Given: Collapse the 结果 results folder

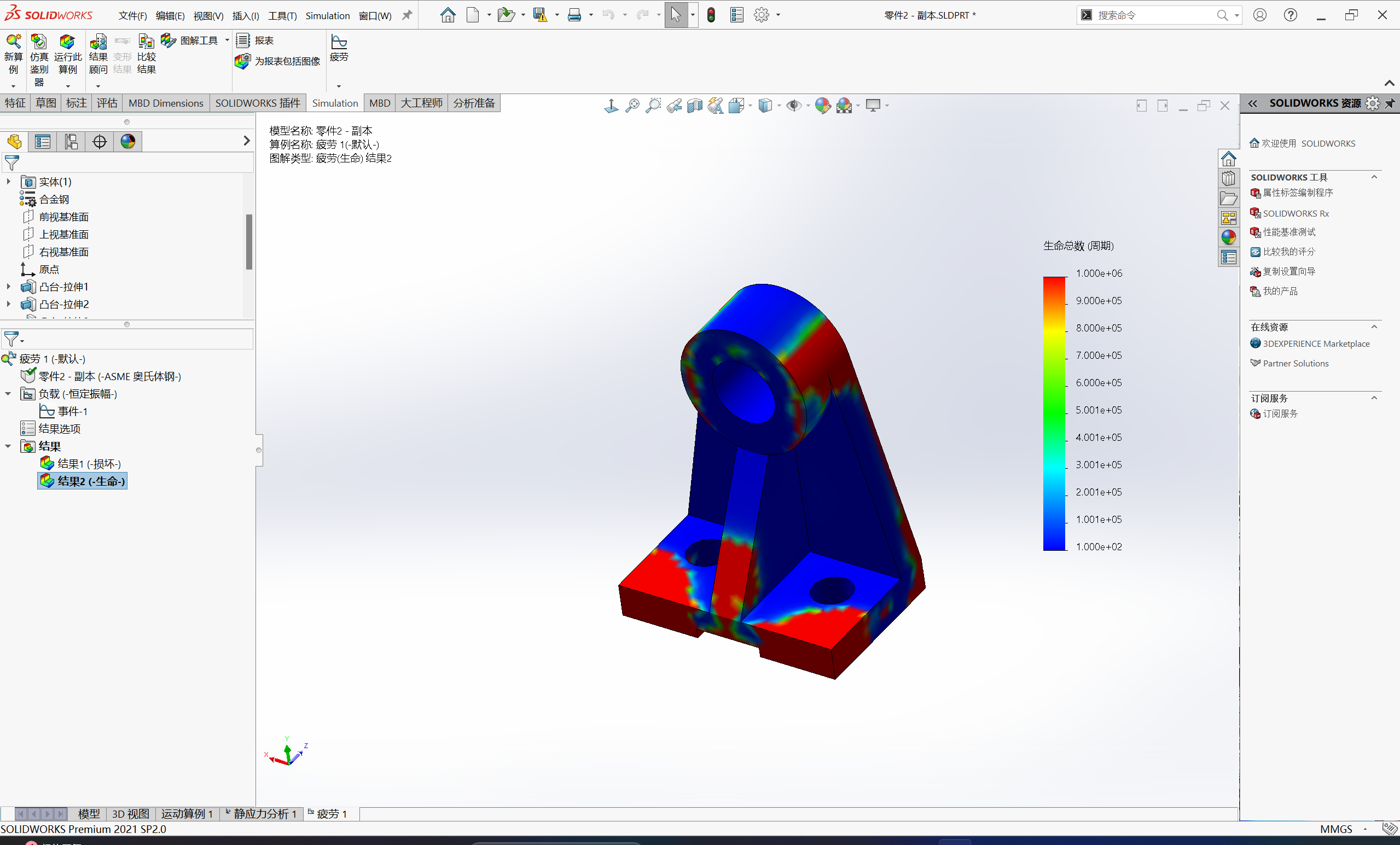Looking at the screenshot, I should coord(8,446).
